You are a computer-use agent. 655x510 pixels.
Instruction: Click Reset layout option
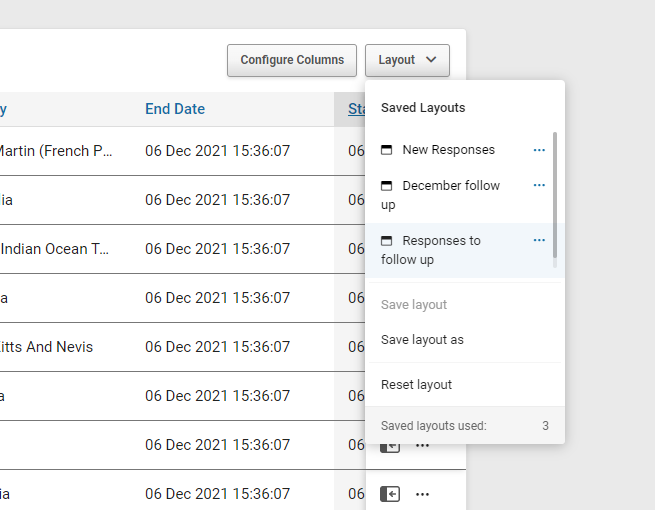tap(416, 385)
